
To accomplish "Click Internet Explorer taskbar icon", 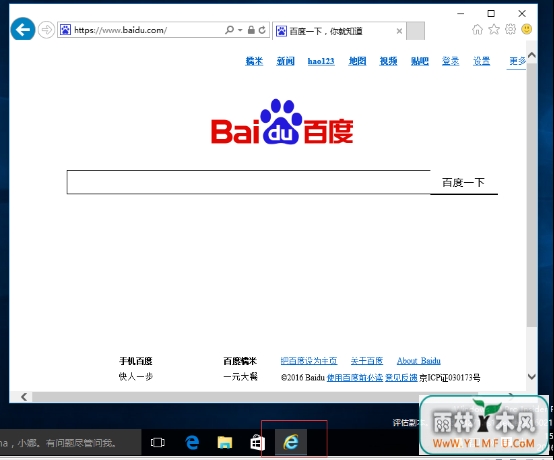I will [x=291, y=442].
